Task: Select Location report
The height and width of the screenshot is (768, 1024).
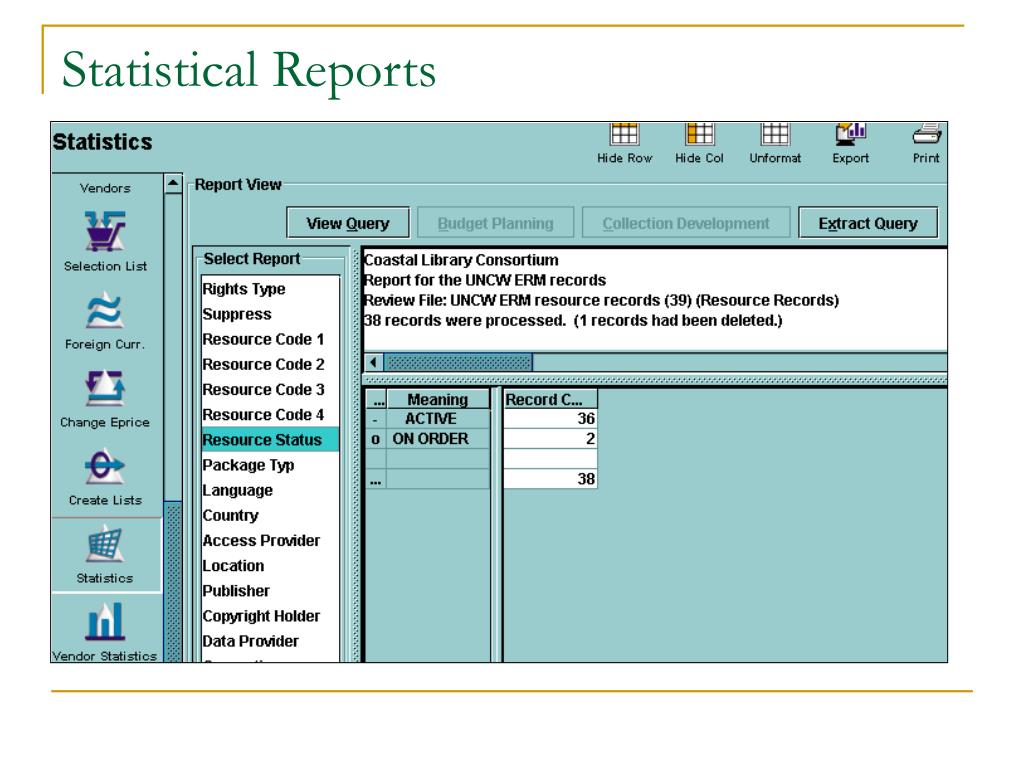Action: 270,566
